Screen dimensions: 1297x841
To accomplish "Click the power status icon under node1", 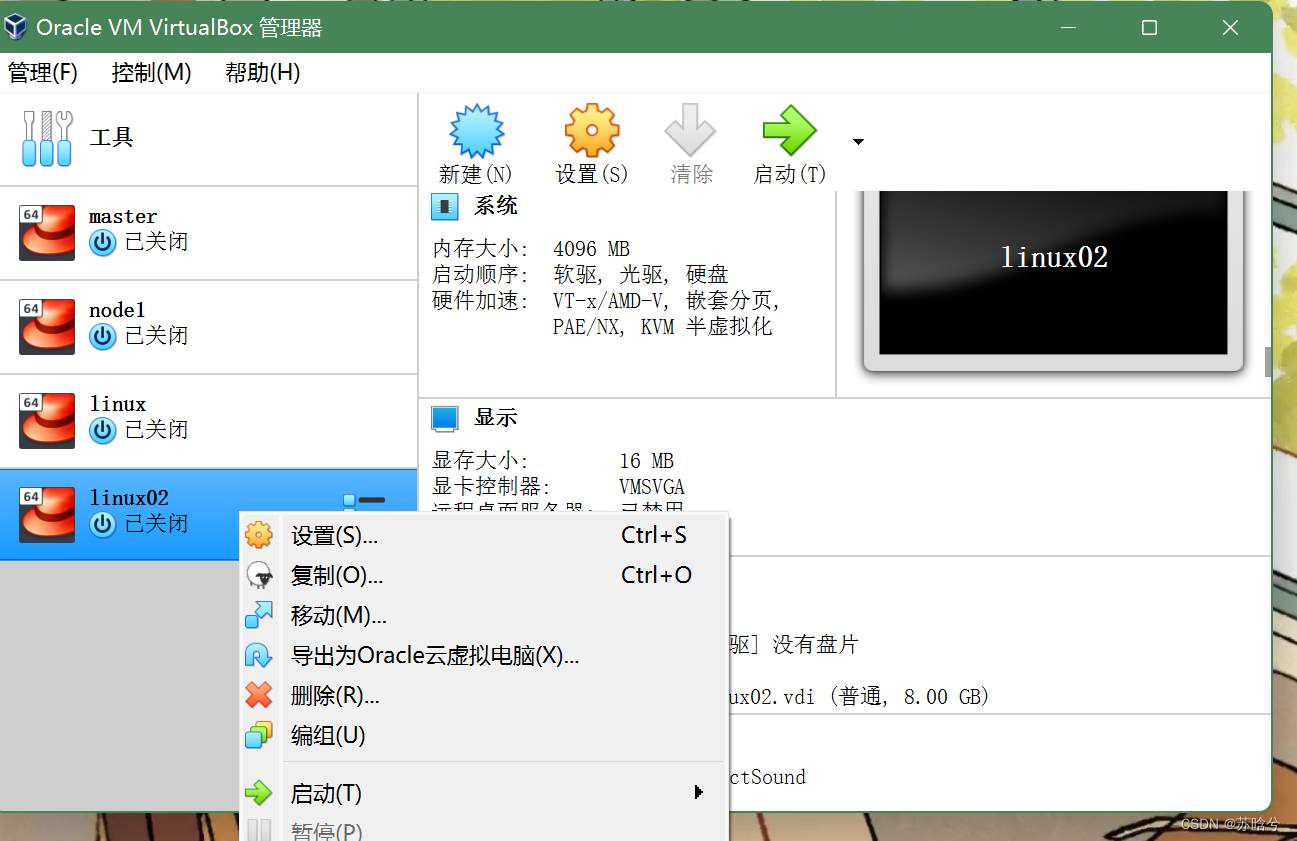I will point(103,336).
